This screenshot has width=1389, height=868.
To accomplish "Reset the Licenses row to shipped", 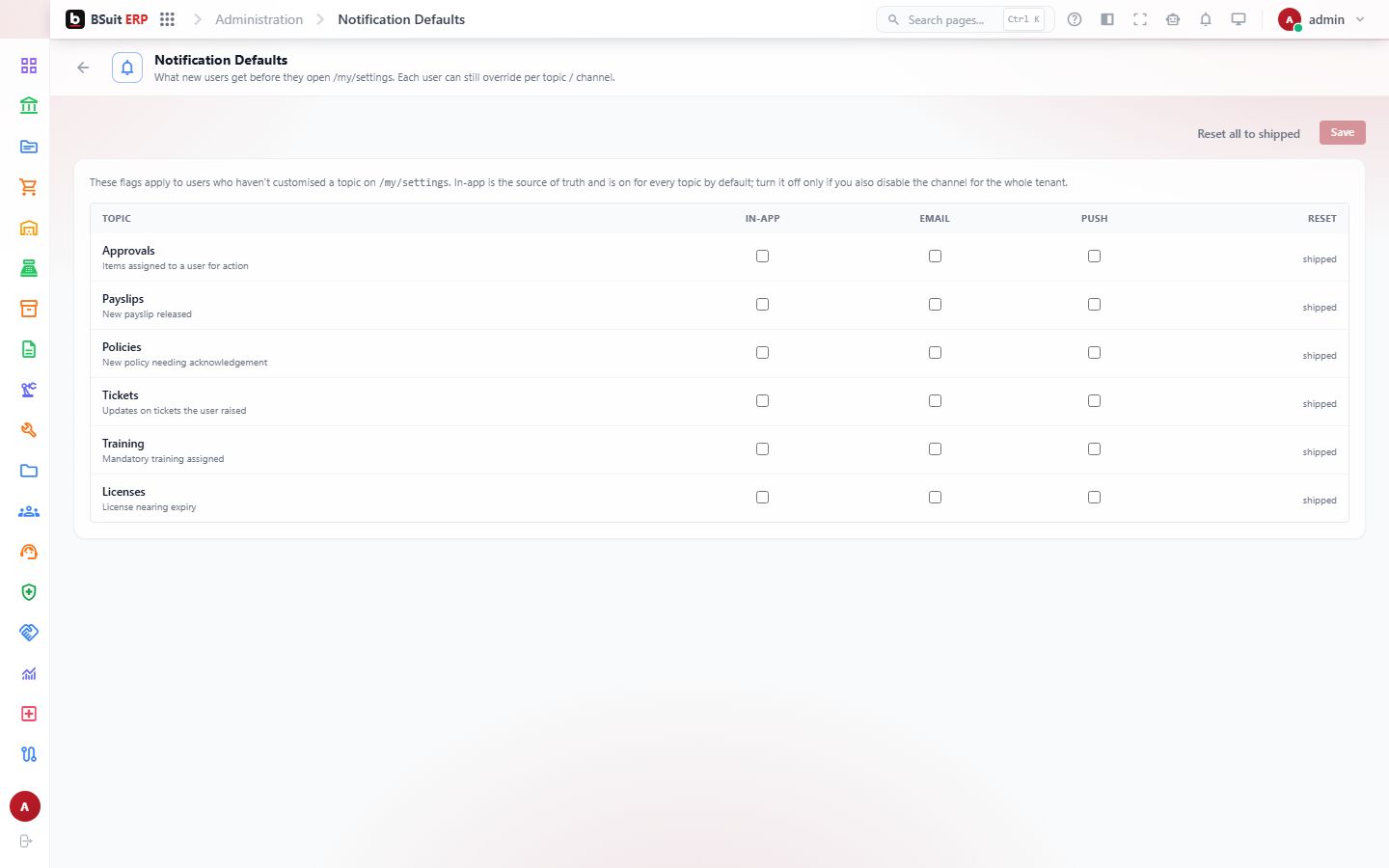I will tap(1319, 501).
